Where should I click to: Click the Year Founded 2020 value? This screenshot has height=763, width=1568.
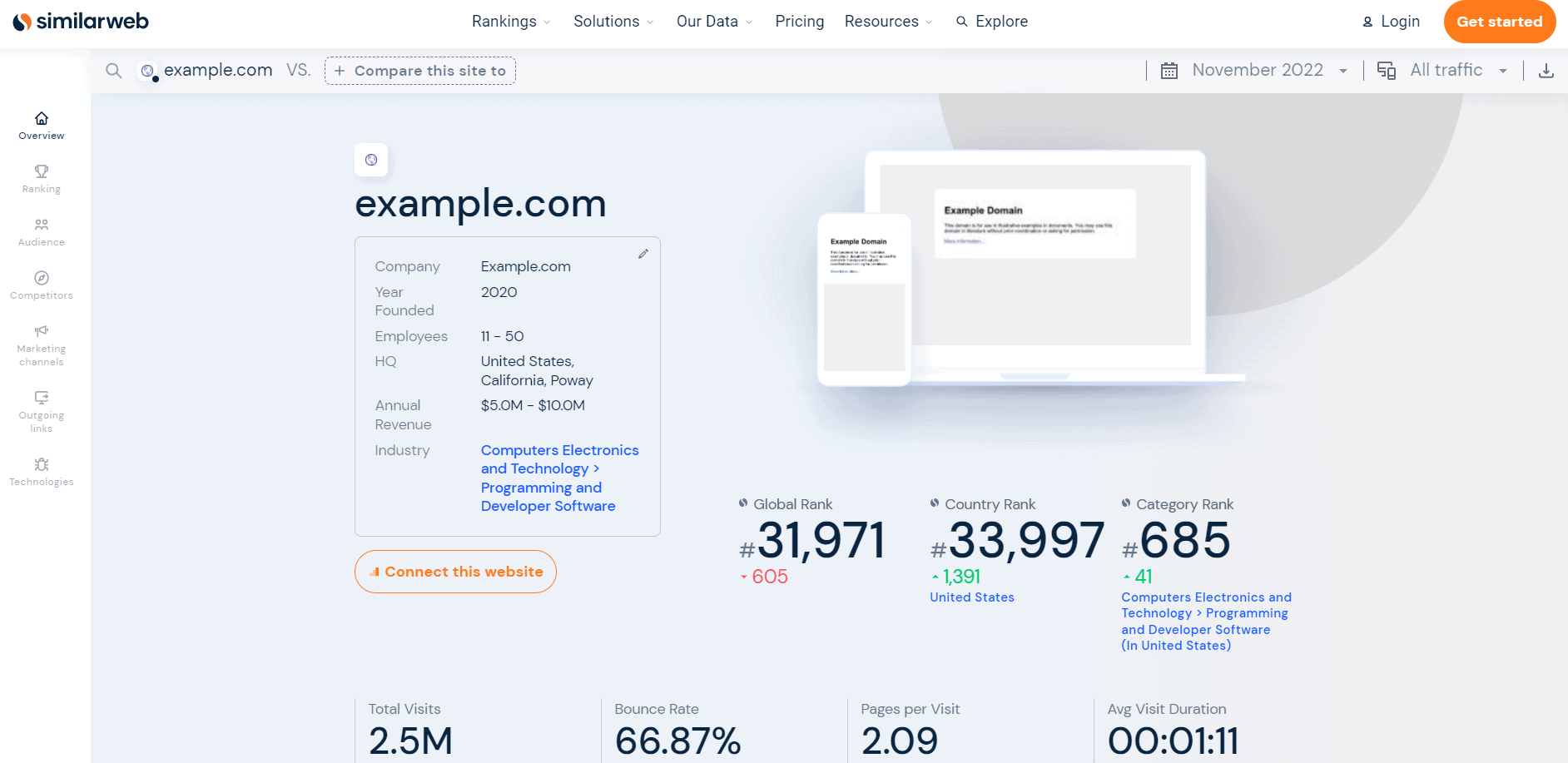(499, 292)
